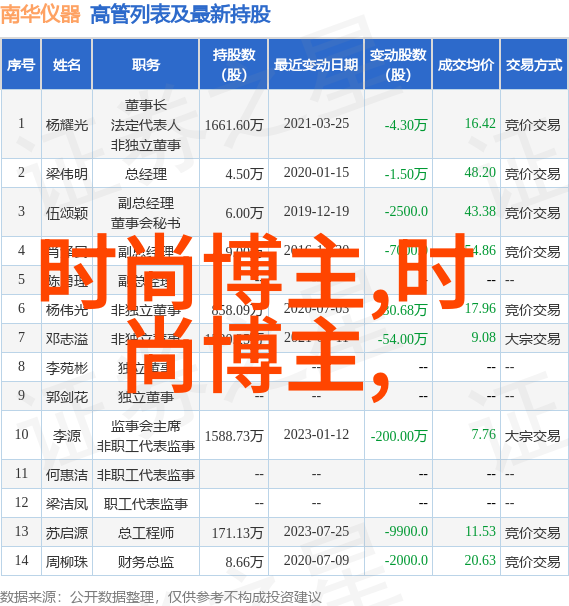Click the date 2019-12-19
Viewport: 569px width, 606px height.
316,211
